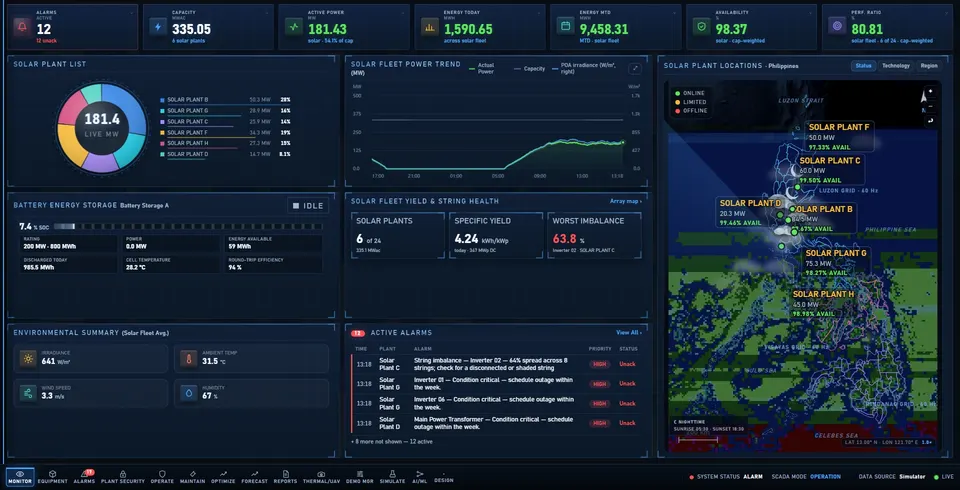Screen dimensions: 960x490
Task: Click the Wind Speed icon
Action: pos(28,393)
